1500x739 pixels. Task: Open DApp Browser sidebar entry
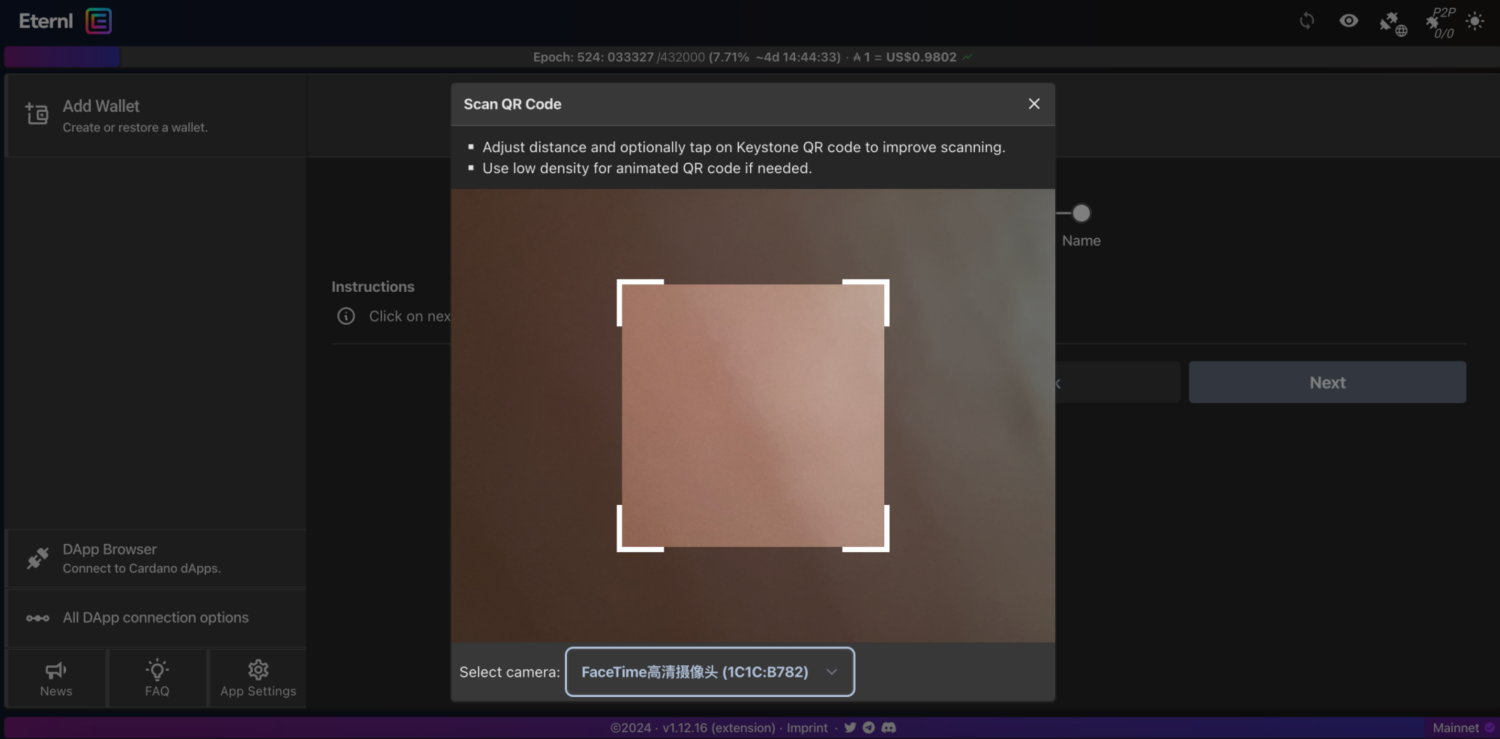tap(155, 558)
